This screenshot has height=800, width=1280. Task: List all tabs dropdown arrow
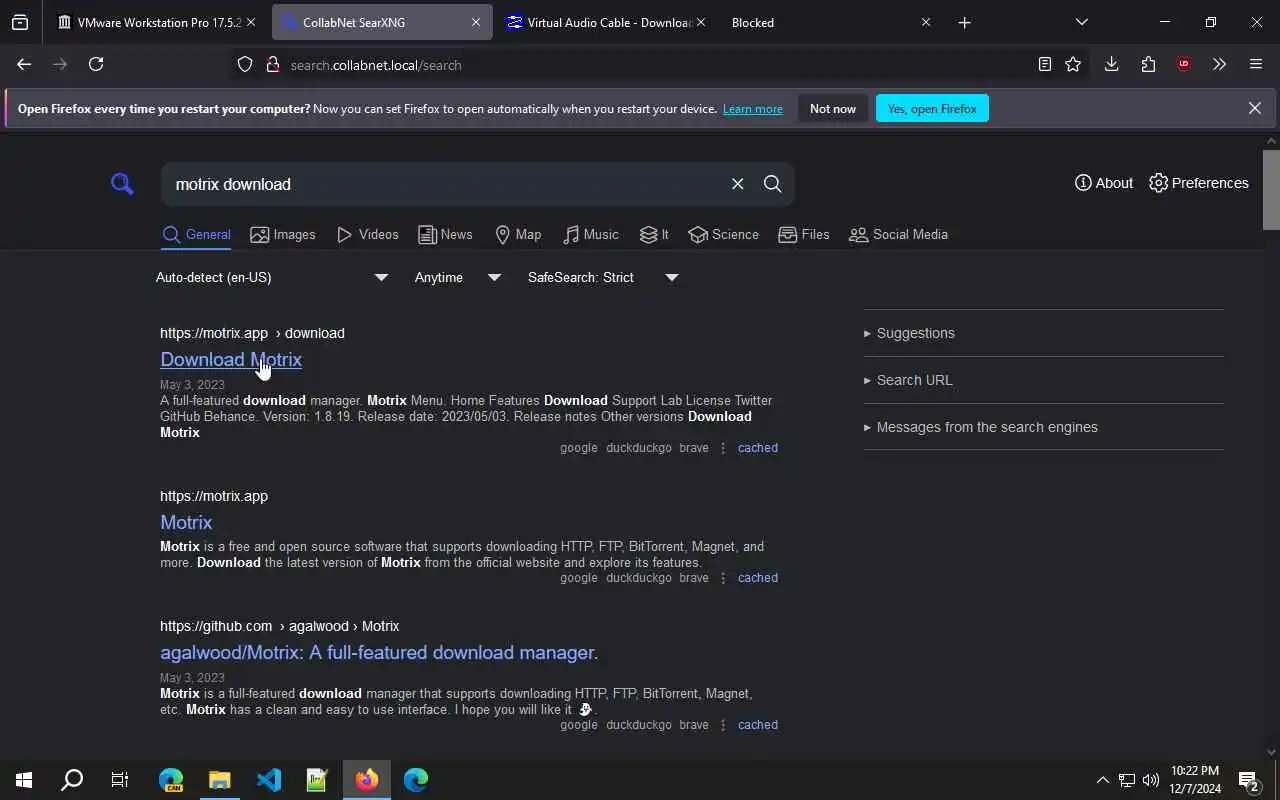(x=1081, y=22)
